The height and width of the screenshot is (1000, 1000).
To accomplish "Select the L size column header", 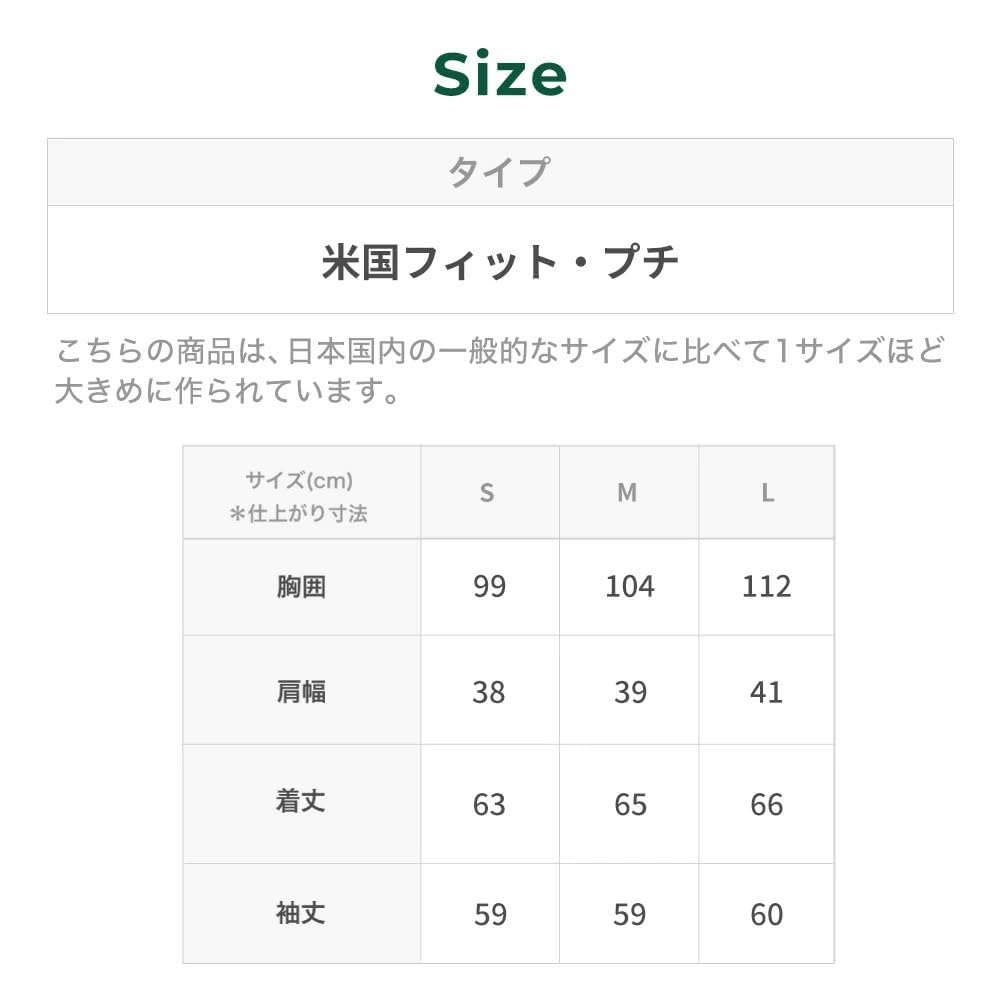I will (767, 493).
